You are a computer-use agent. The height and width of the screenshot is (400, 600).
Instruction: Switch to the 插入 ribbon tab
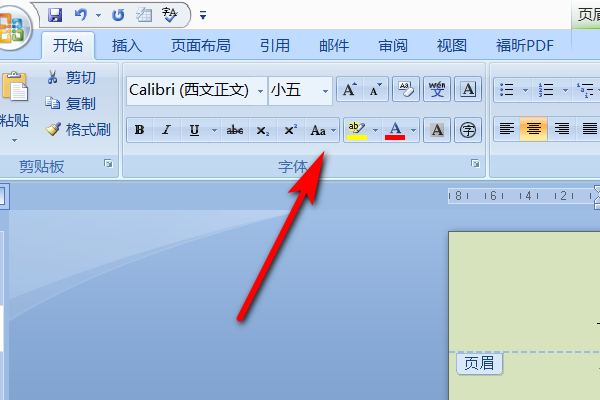(x=127, y=46)
